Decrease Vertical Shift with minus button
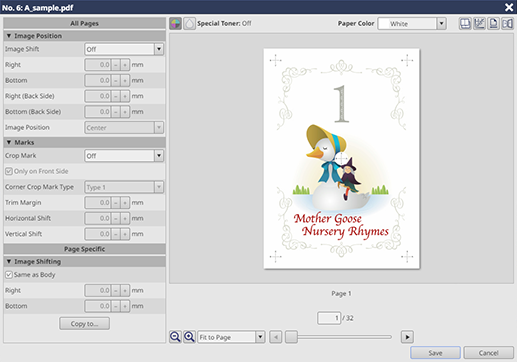517x362 pixels. [116, 234]
